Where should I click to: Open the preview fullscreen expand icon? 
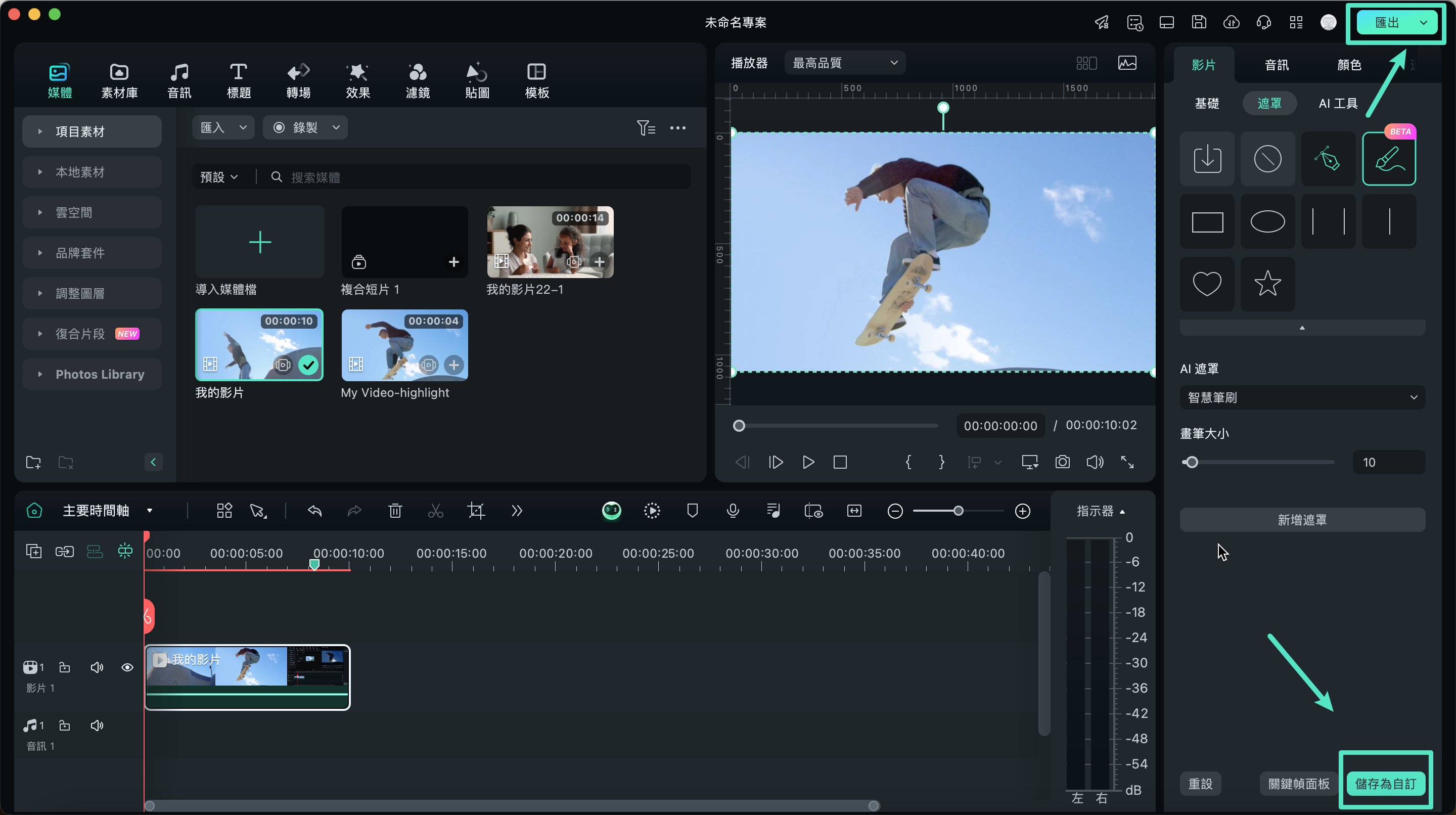[x=1127, y=462]
